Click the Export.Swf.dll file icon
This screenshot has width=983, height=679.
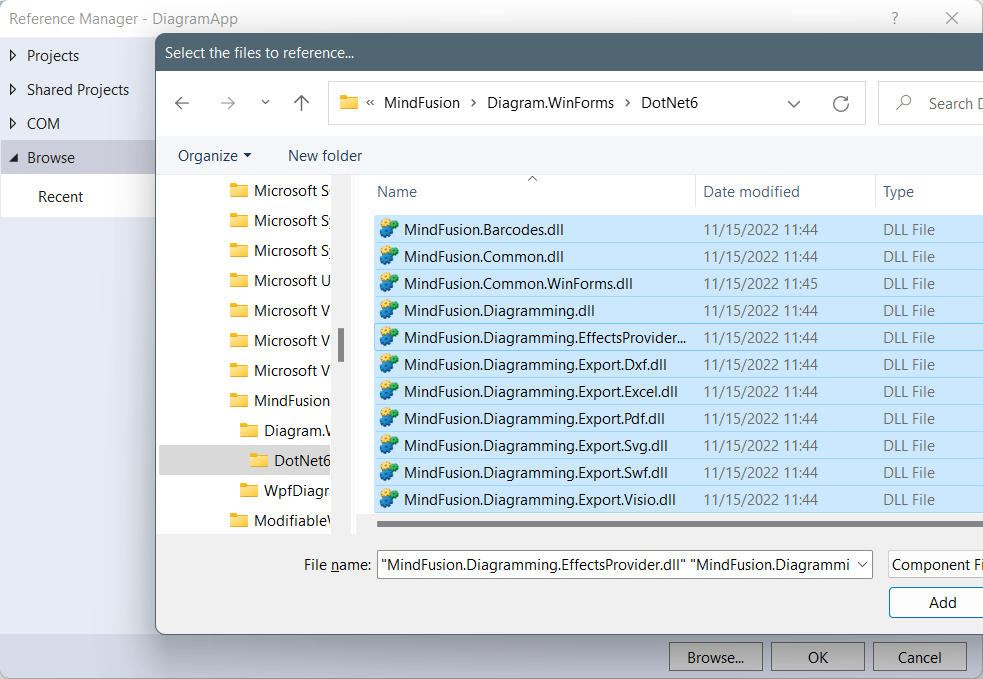point(389,472)
